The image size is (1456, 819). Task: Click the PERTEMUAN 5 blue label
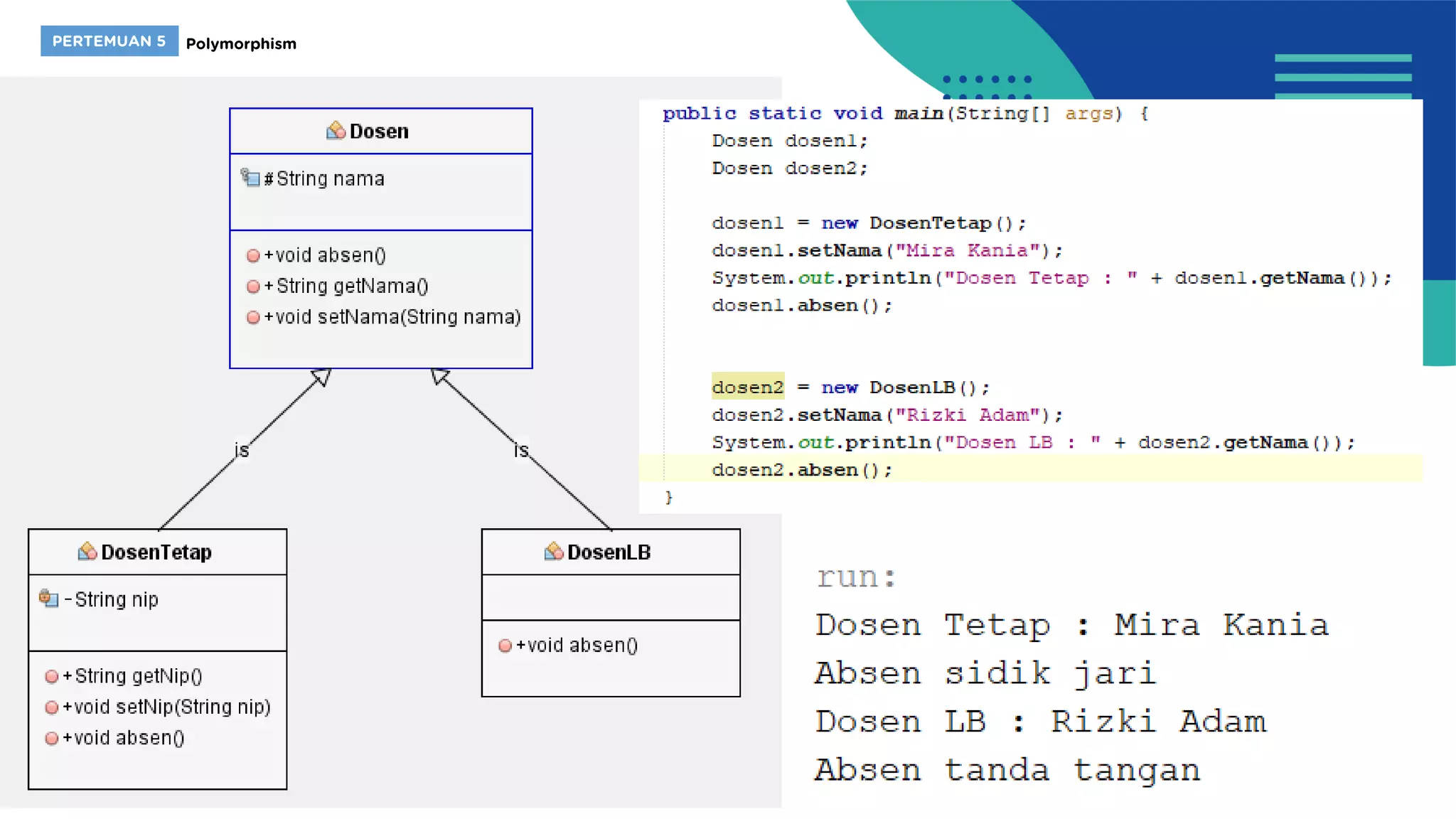pyautogui.click(x=109, y=41)
